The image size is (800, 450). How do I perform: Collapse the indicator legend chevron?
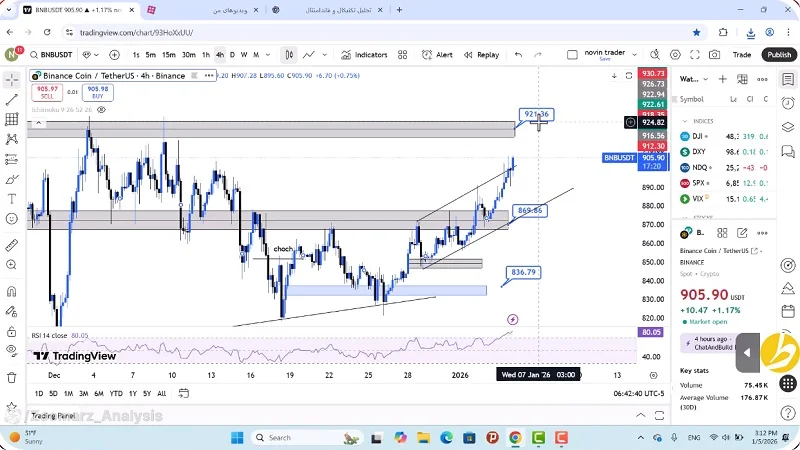[x=38, y=122]
